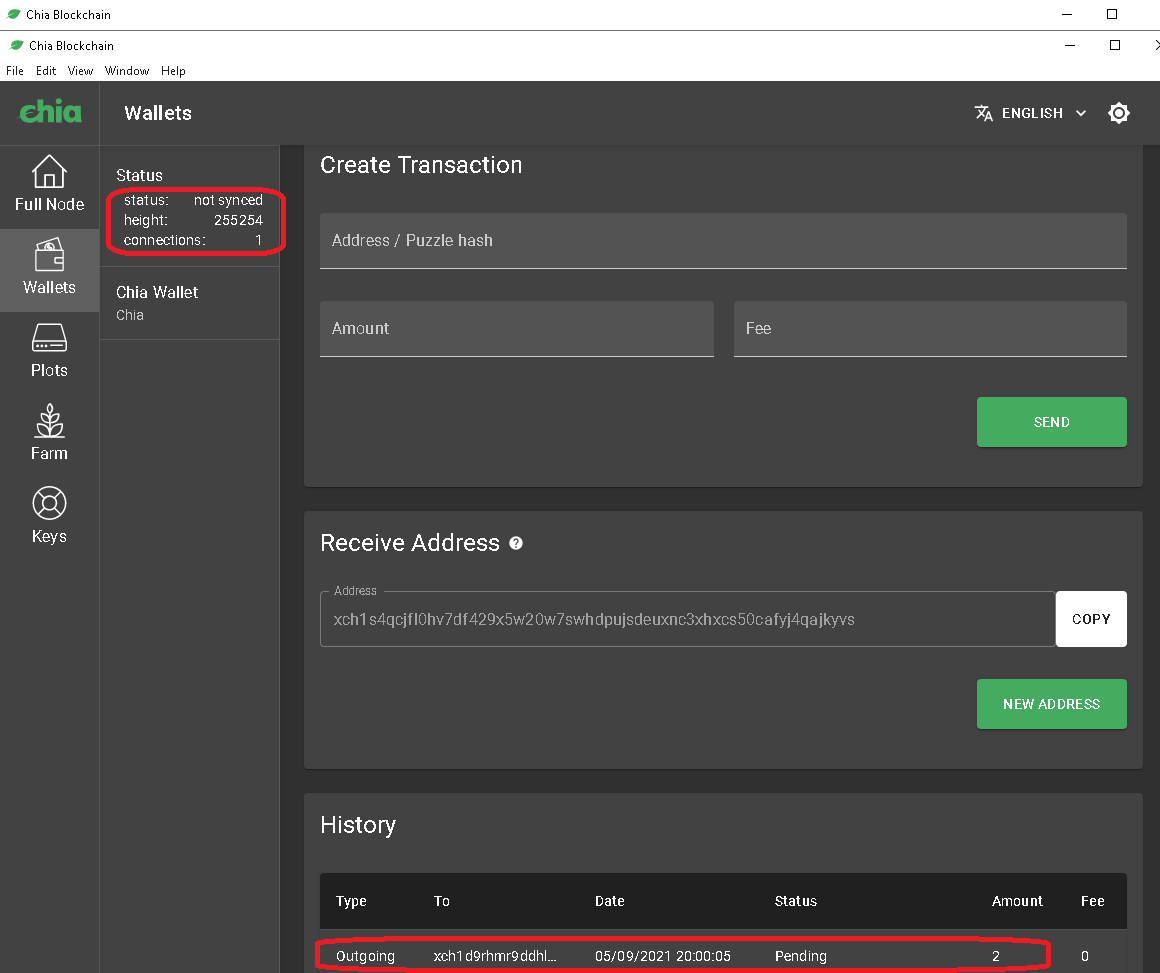This screenshot has width=1160, height=973.
Task: Click the Fee input field
Action: (x=930, y=329)
